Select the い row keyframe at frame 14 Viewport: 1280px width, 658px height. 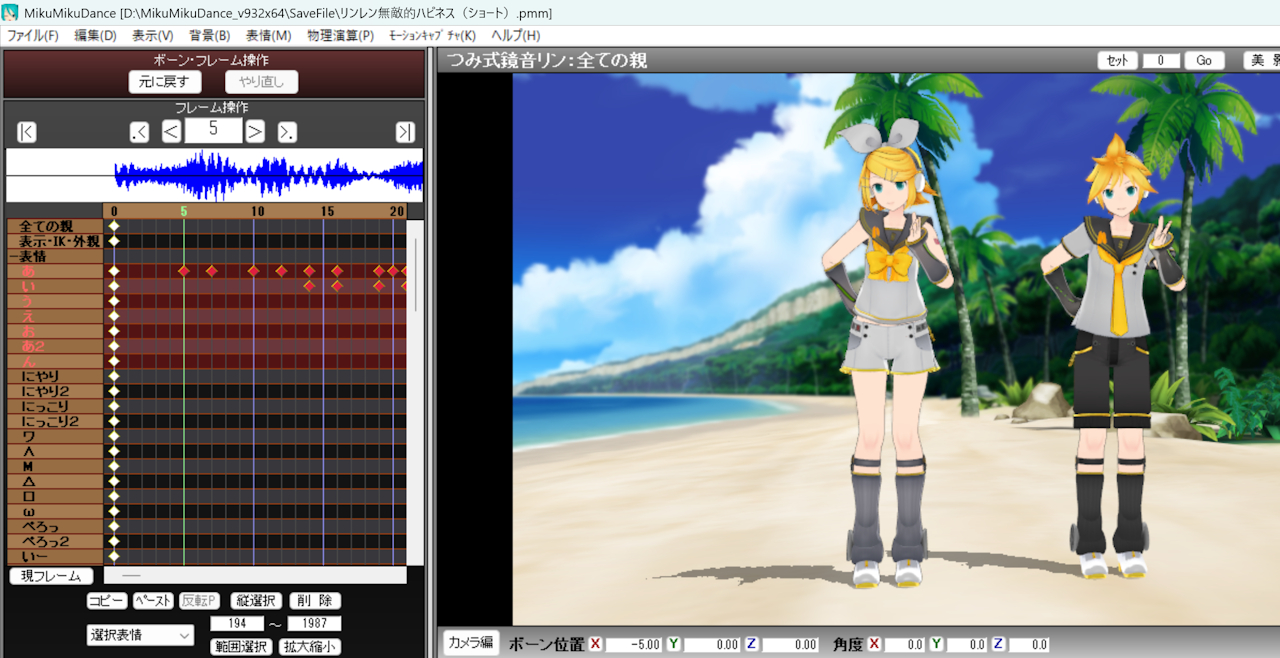[309, 286]
